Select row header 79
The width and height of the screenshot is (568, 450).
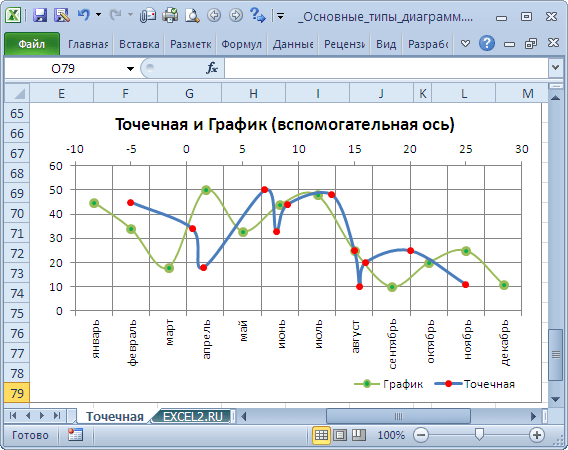pos(17,393)
